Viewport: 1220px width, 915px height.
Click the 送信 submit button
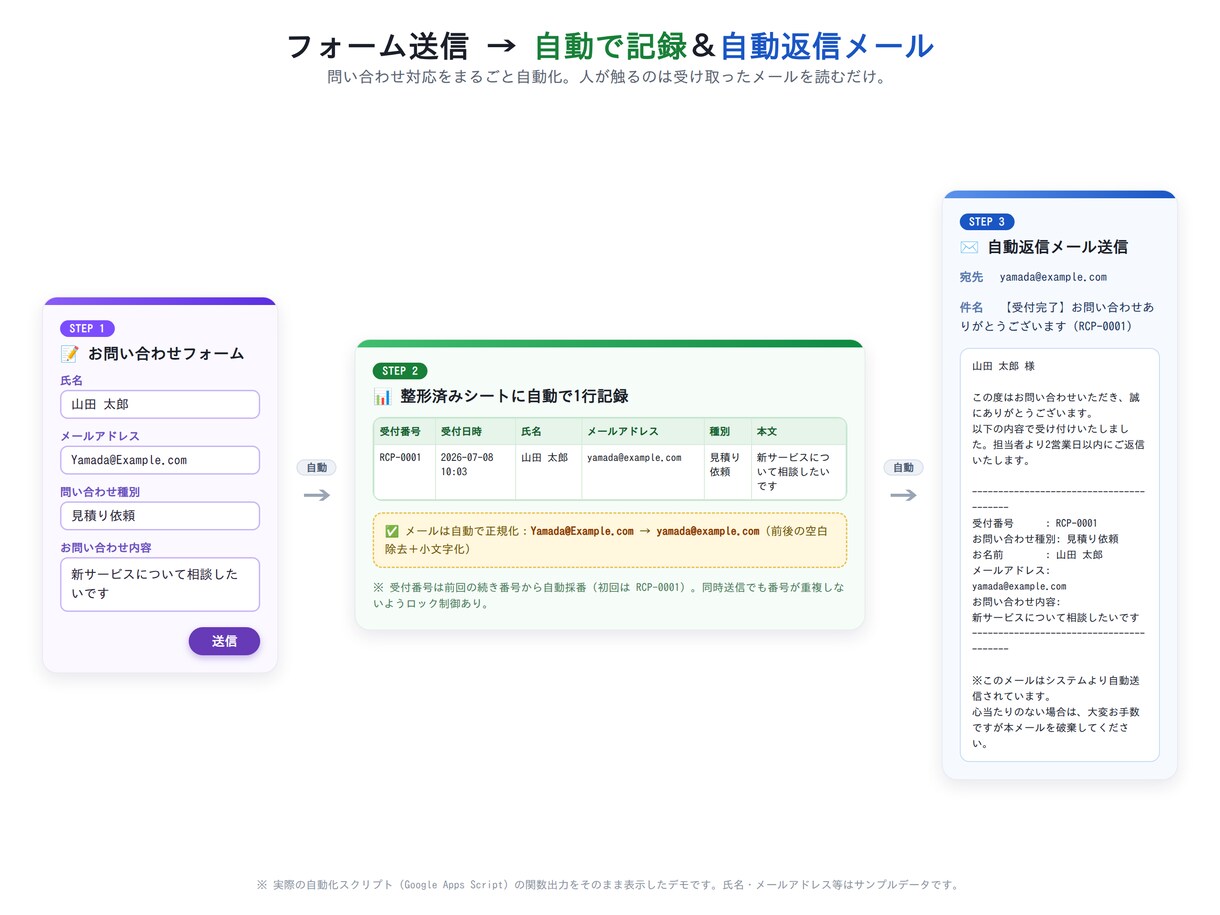[224, 641]
